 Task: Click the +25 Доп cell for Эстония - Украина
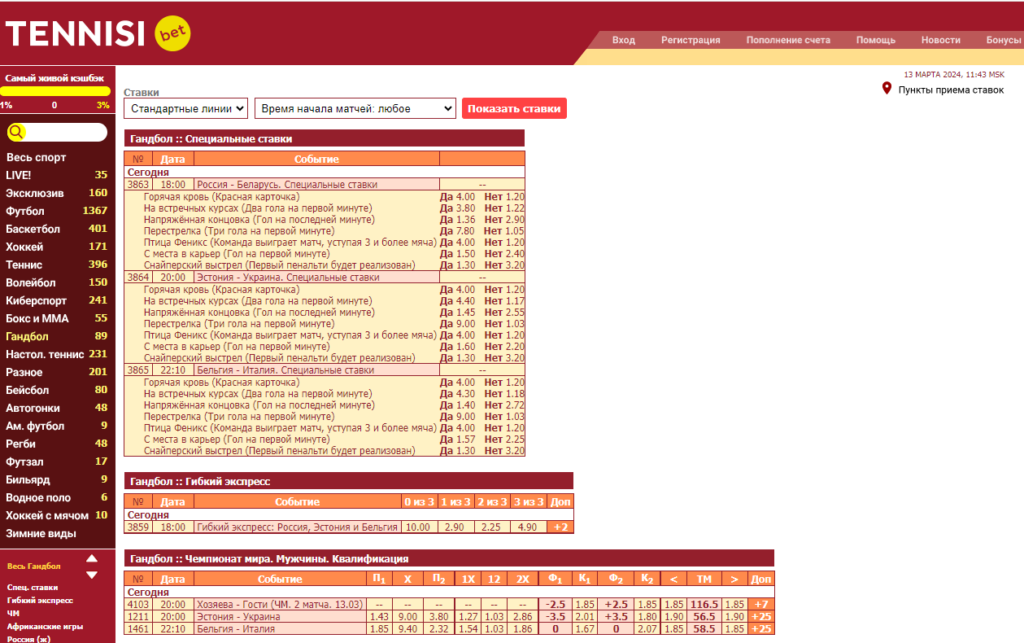[761, 617]
